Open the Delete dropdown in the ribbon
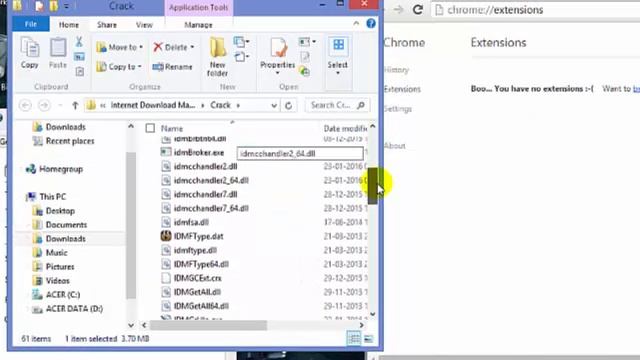The width and height of the screenshot is (640, 360). click(x=173, y=47)
